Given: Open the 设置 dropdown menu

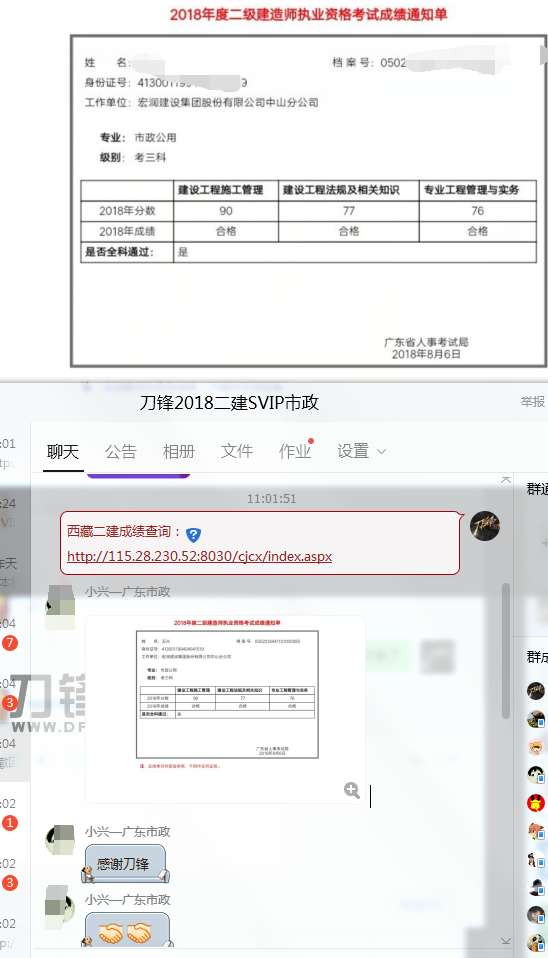Looking at the screenshot, I should (x=362, y=451).
